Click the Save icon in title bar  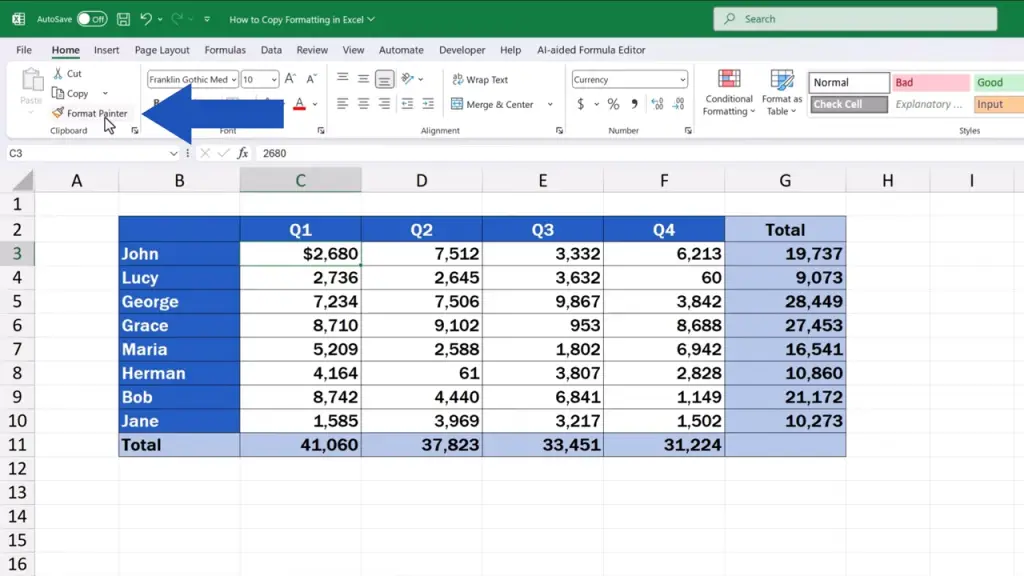(x=123, y=19)
